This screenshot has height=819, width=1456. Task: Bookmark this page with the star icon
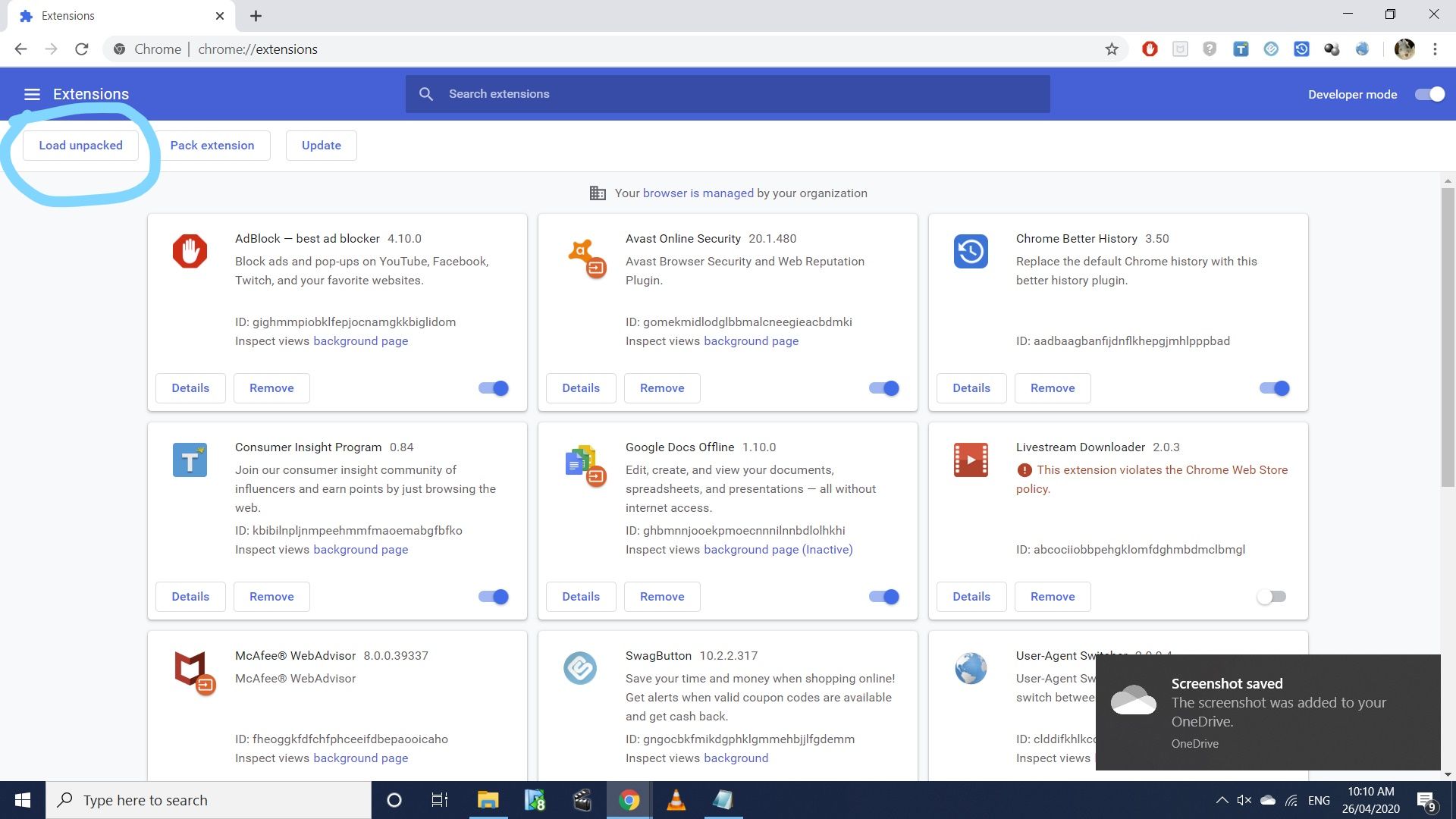coord(1112,49)
